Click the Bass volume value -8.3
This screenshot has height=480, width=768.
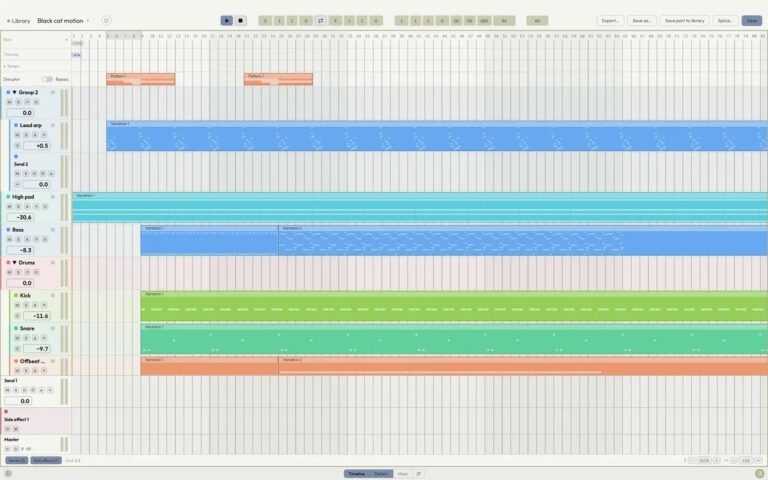[20, 250]
